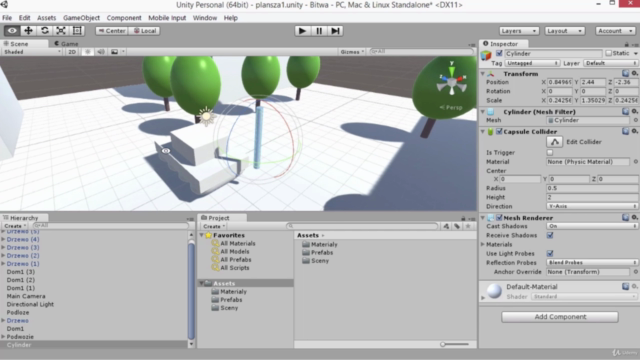Select the Rotate tool
This screenshot has height=360, width=640.
[x=44, y=31]
